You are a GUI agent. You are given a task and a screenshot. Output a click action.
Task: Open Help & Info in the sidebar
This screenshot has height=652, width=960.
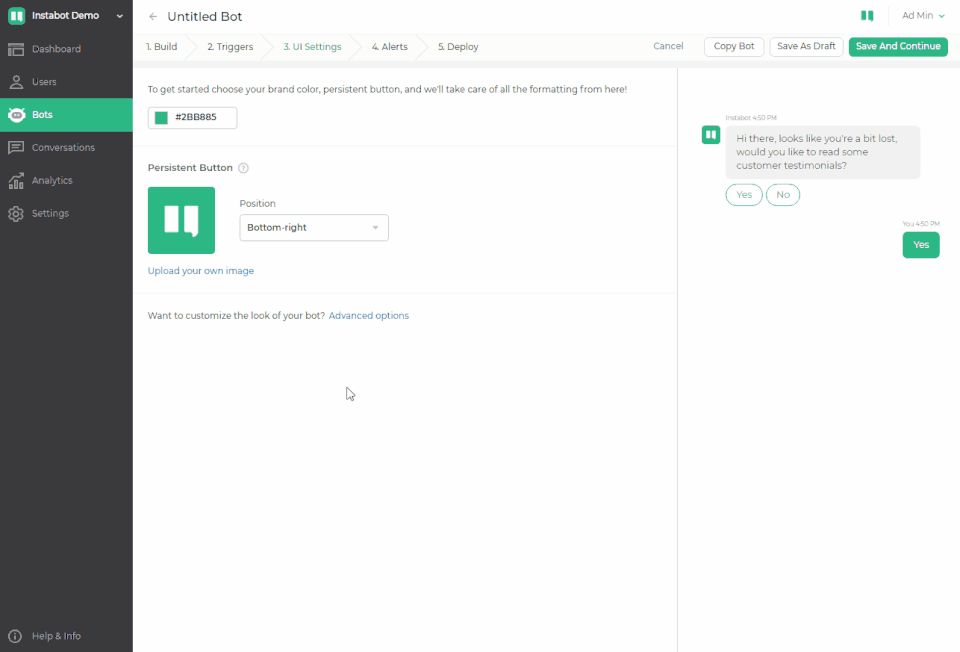point(66,636)
